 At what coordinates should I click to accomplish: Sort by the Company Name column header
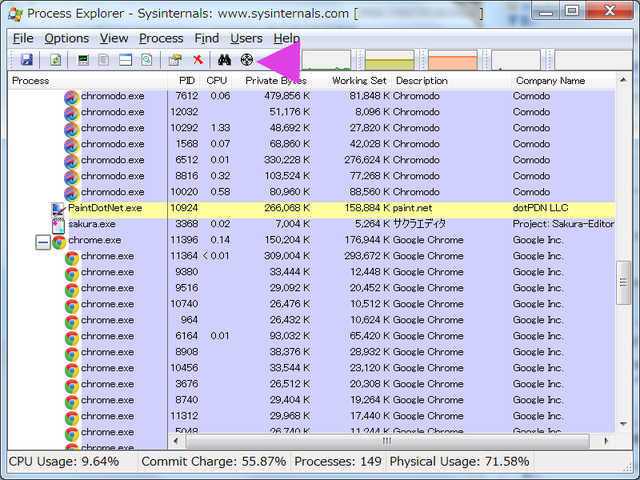pos(563,81)
